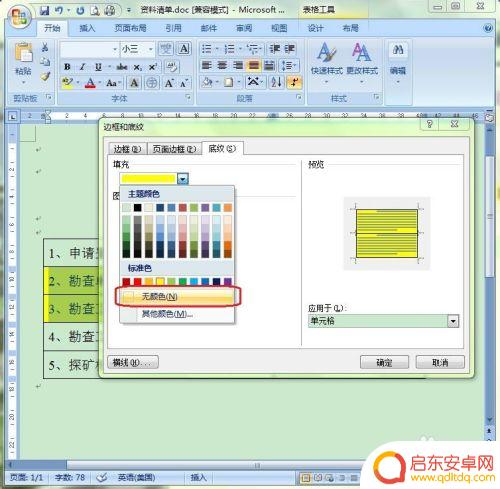Toggle Bold formatting

(67, 67)
